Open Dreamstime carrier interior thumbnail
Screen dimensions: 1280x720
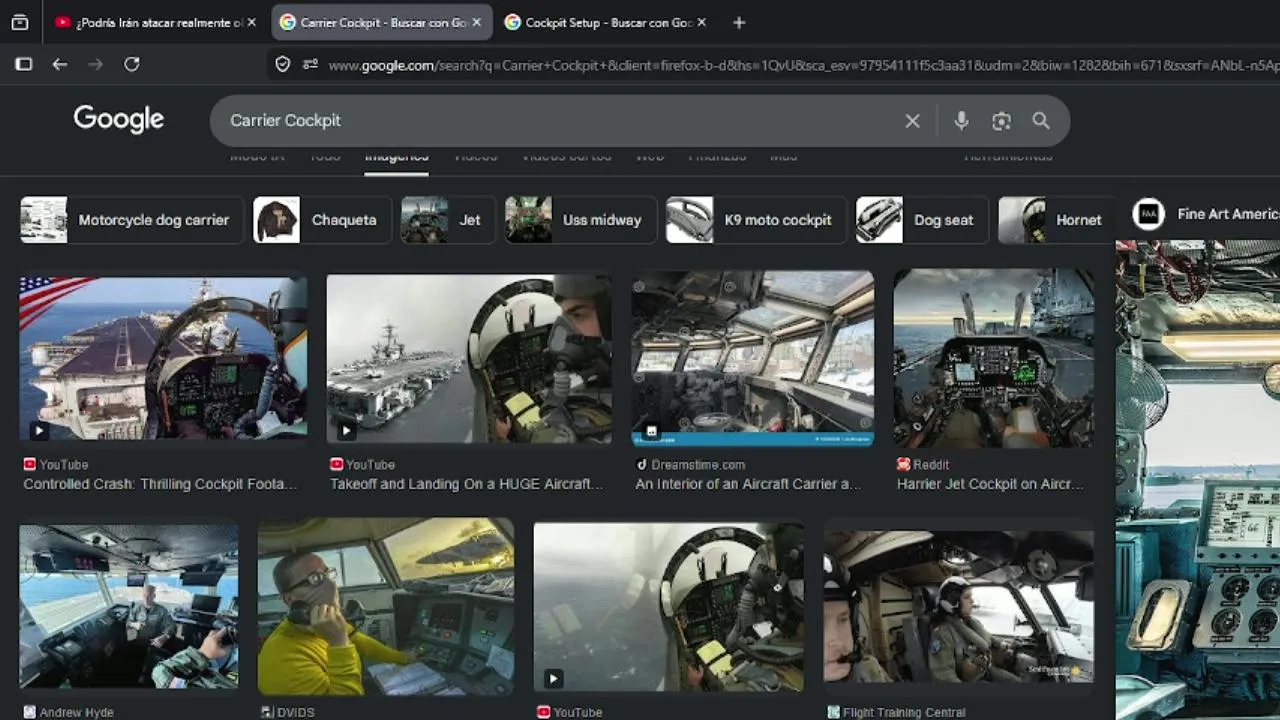coord(753,359)
